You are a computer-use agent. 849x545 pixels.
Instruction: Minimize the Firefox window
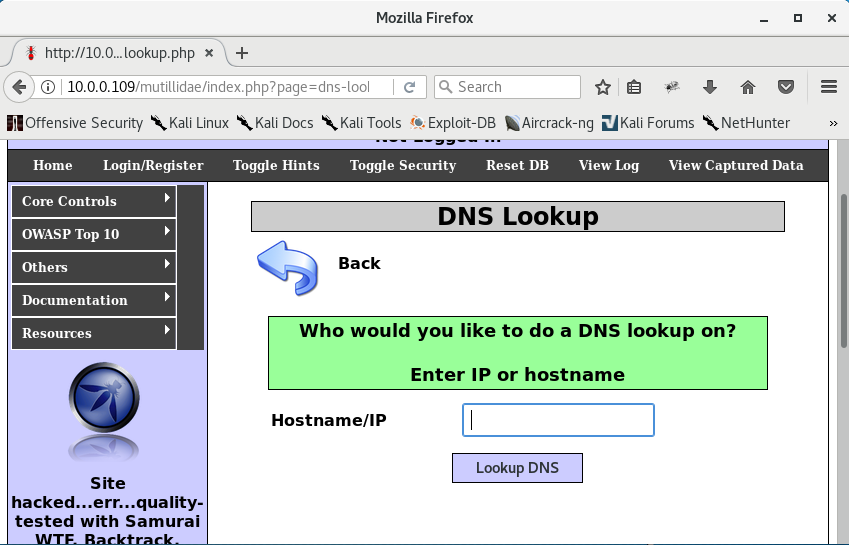(764, 18)
